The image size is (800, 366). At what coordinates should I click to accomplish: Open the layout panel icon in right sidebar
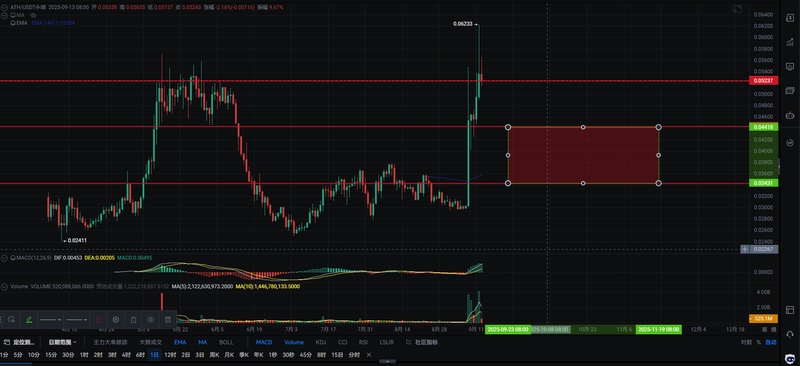pos(790,310)
